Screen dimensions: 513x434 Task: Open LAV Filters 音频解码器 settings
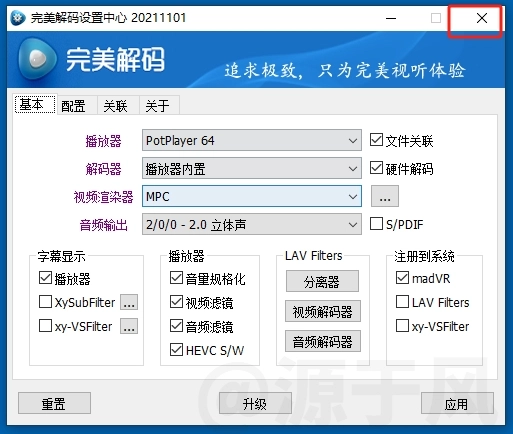(323, 341)
